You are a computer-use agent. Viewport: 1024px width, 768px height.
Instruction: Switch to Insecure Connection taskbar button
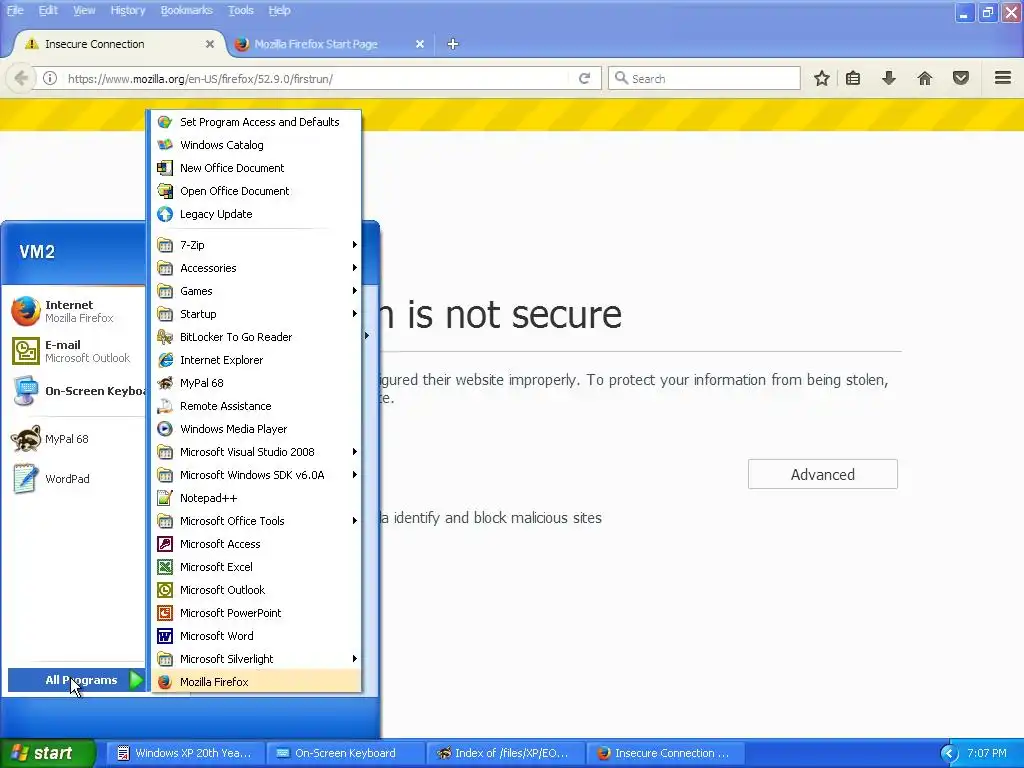[665, 753]
